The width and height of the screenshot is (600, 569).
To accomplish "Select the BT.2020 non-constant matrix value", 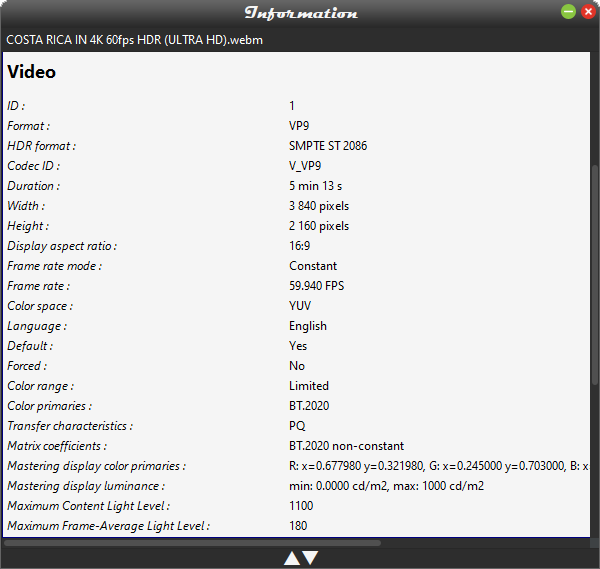I will click(346, 446).
